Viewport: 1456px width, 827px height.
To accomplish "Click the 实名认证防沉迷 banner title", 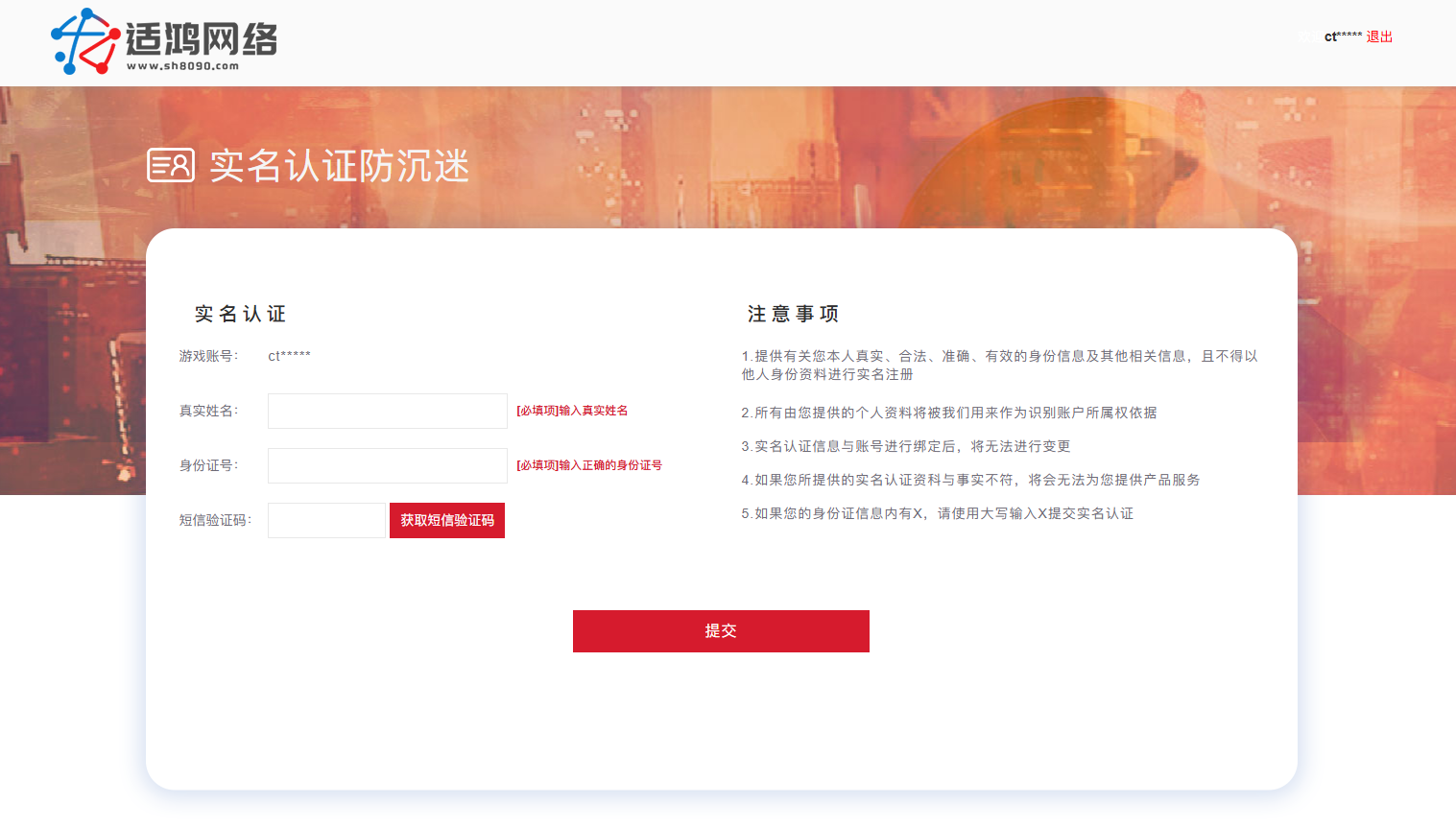I will tap(339, 166).
